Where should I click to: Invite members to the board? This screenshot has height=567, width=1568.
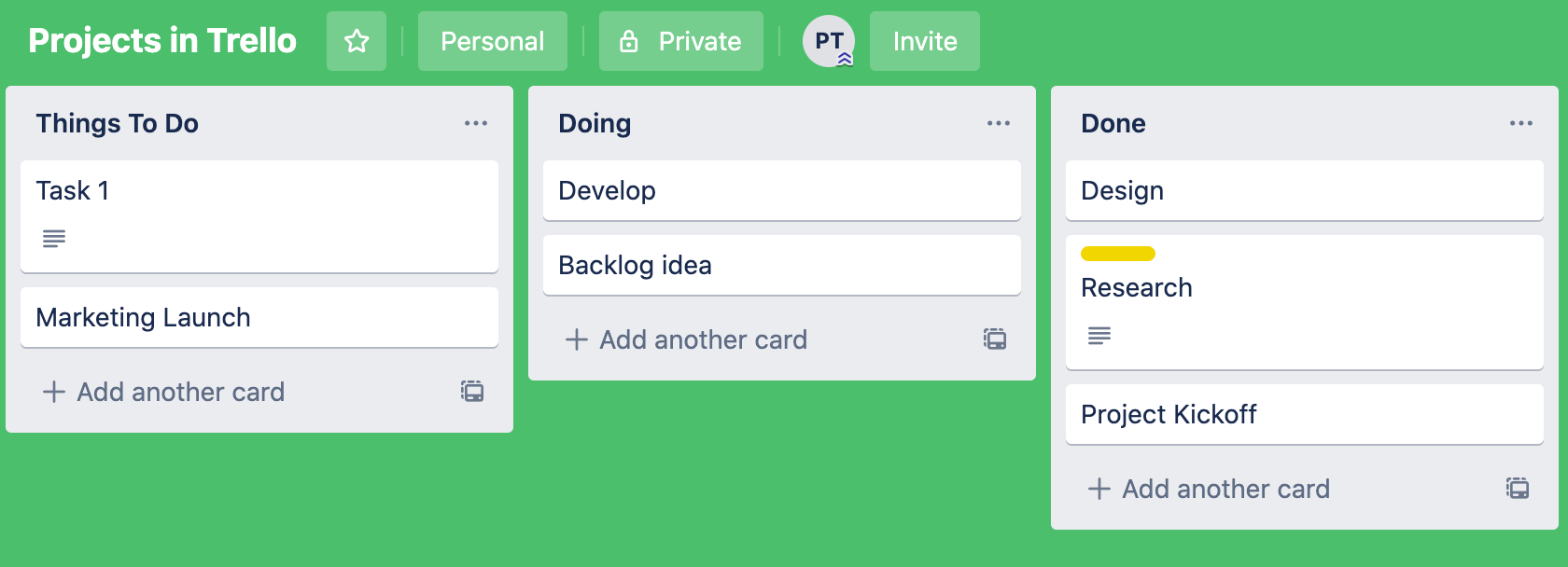(x=925, y=41)
